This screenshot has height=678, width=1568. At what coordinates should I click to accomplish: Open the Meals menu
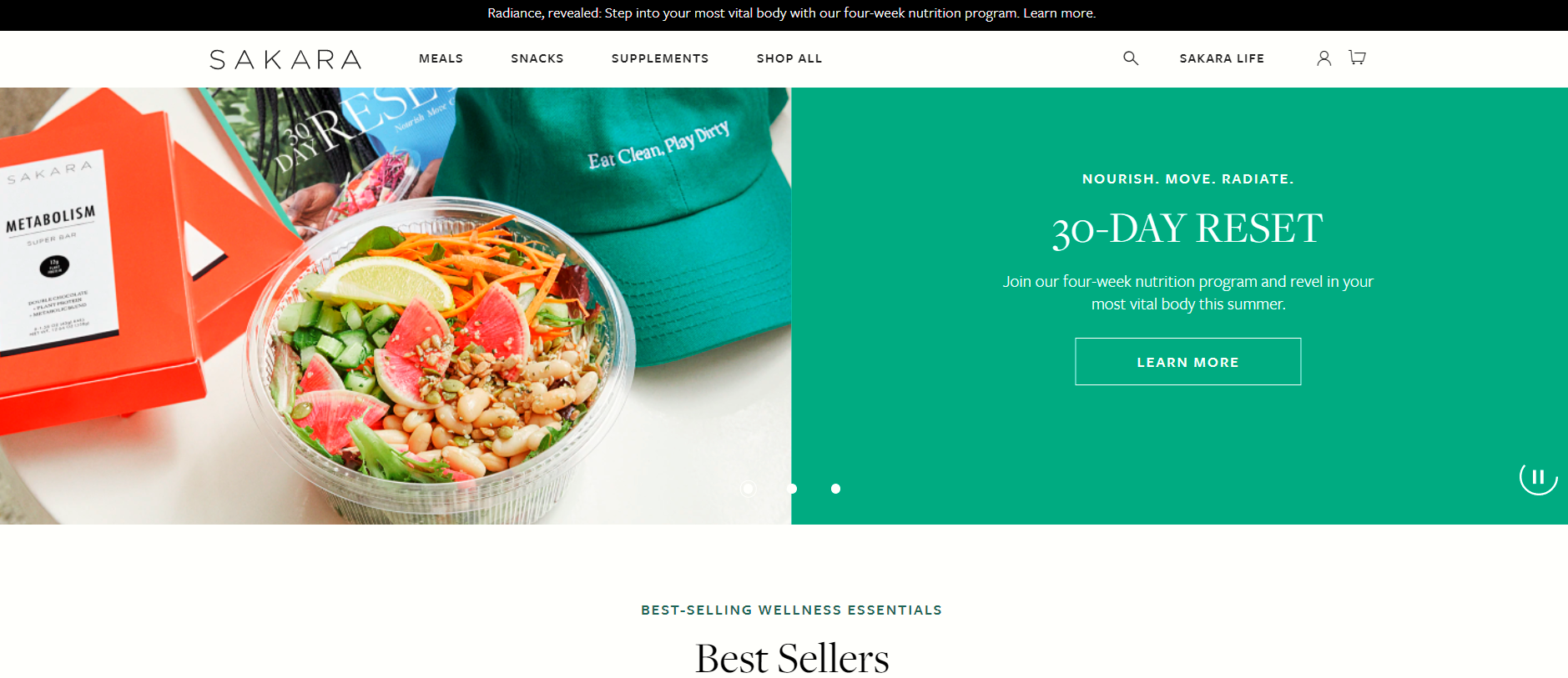(x=441, y=58)
